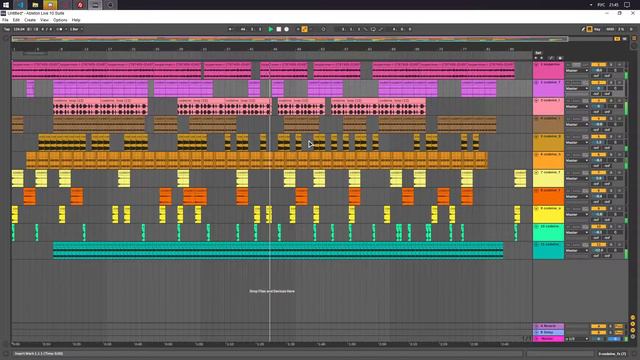
Task: Open track 9 Master output dropdown
Action: click(x=577, y=214)
